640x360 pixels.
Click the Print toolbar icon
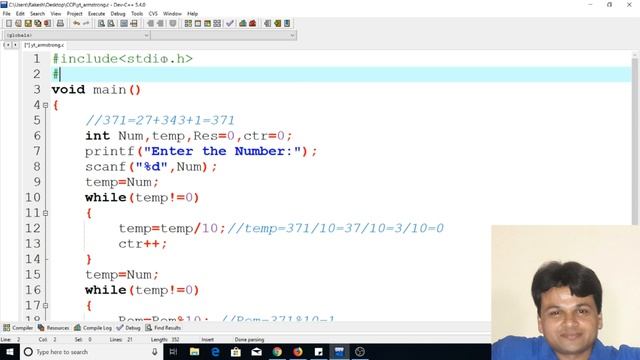pyautogui.click(x=60, y=24)
